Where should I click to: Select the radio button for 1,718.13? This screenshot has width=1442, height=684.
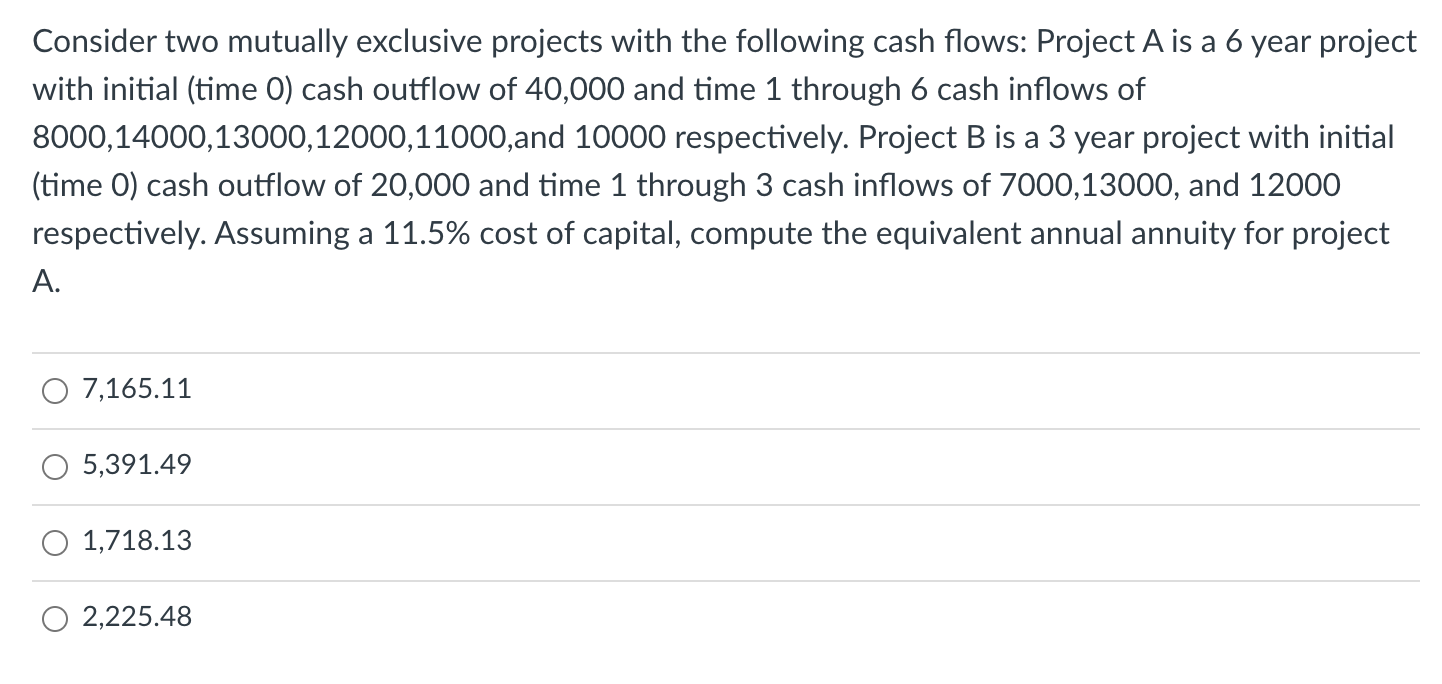[55, 542]
